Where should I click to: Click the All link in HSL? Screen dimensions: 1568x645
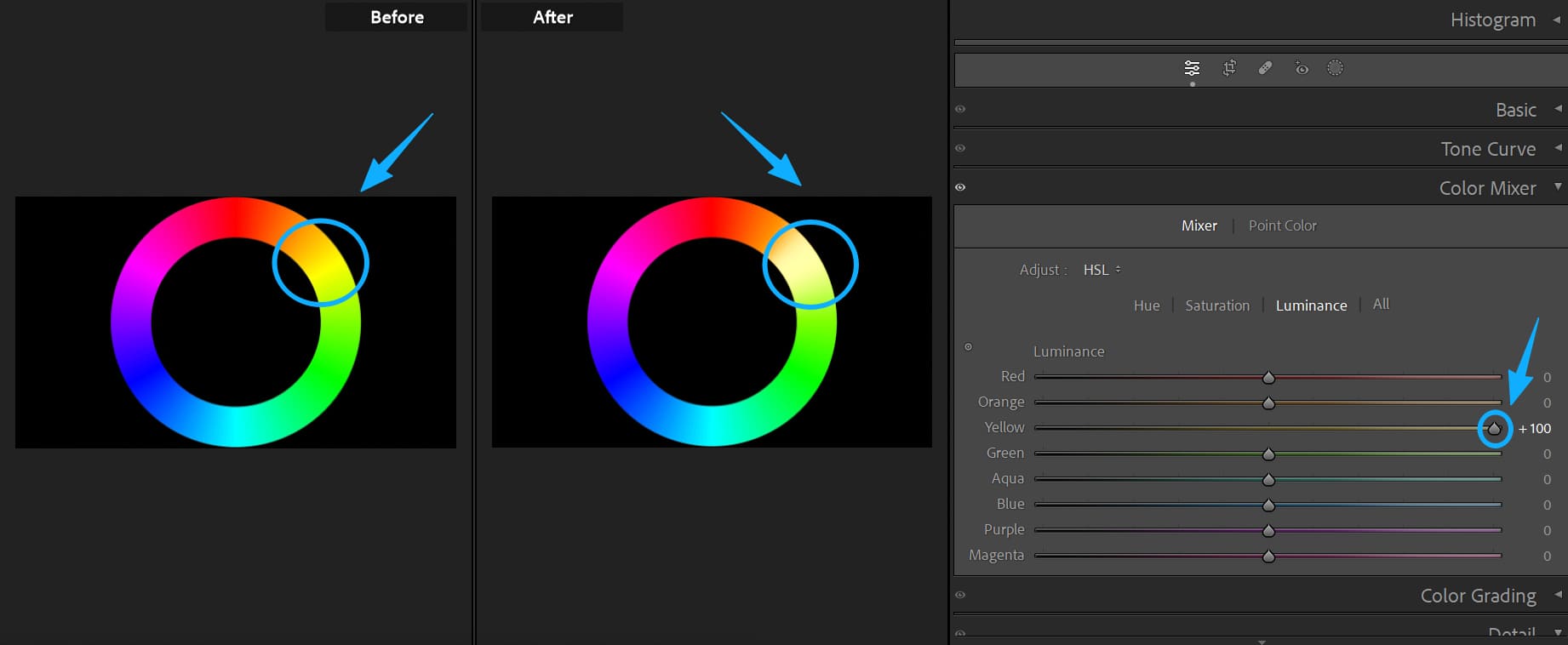click(1381, 304)
